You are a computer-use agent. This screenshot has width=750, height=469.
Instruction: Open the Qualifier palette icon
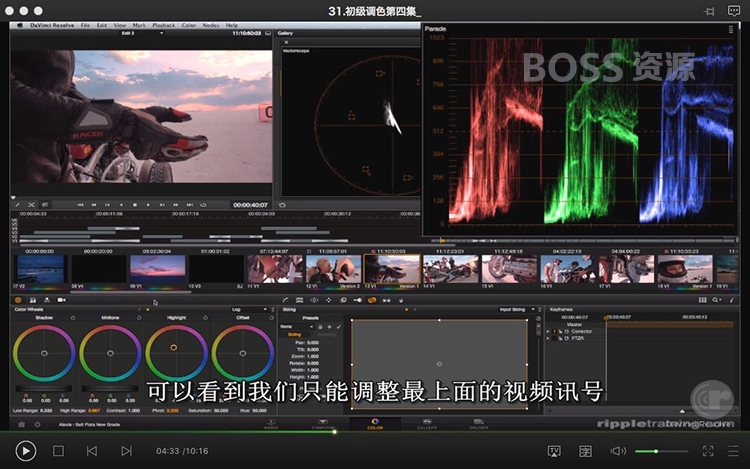pyautogui.click(x=299, y=300)
